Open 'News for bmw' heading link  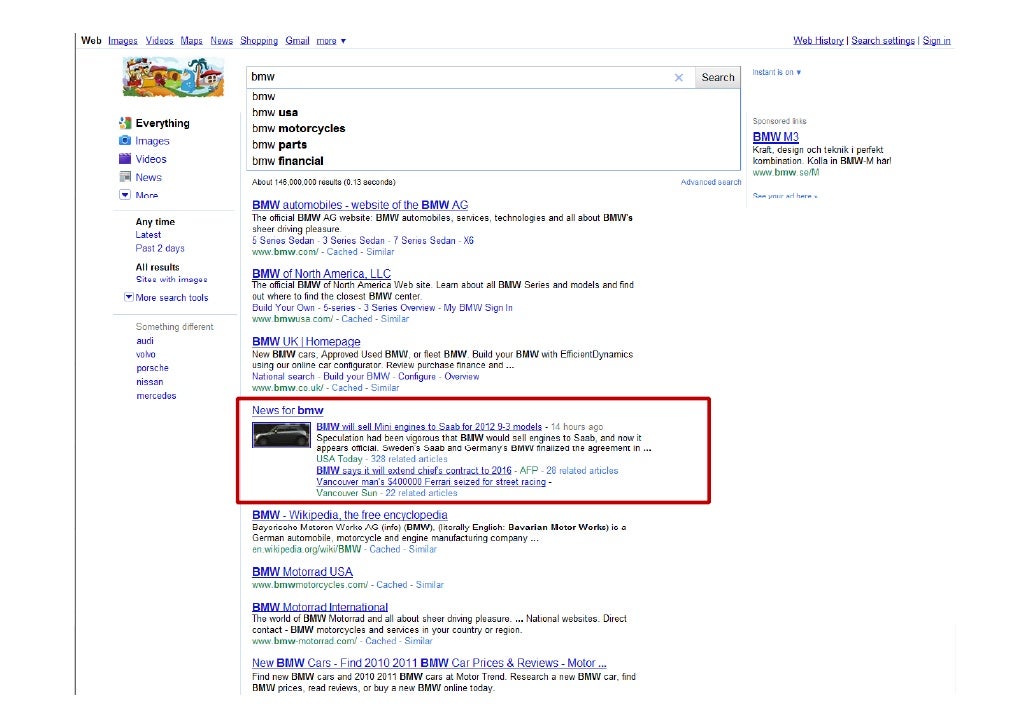(x=288, y=410)
